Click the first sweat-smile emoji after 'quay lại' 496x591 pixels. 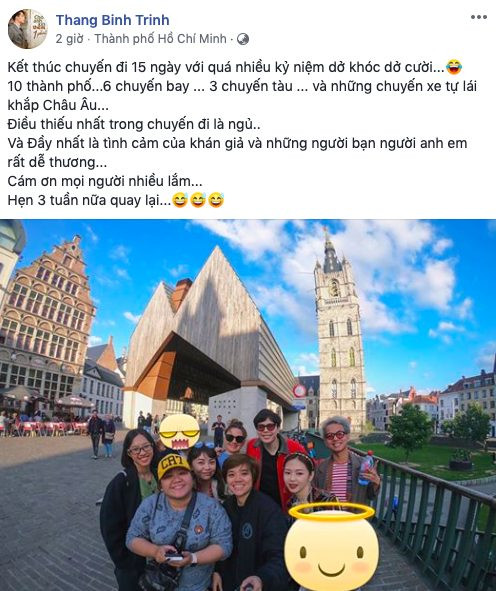click(180, 200)
